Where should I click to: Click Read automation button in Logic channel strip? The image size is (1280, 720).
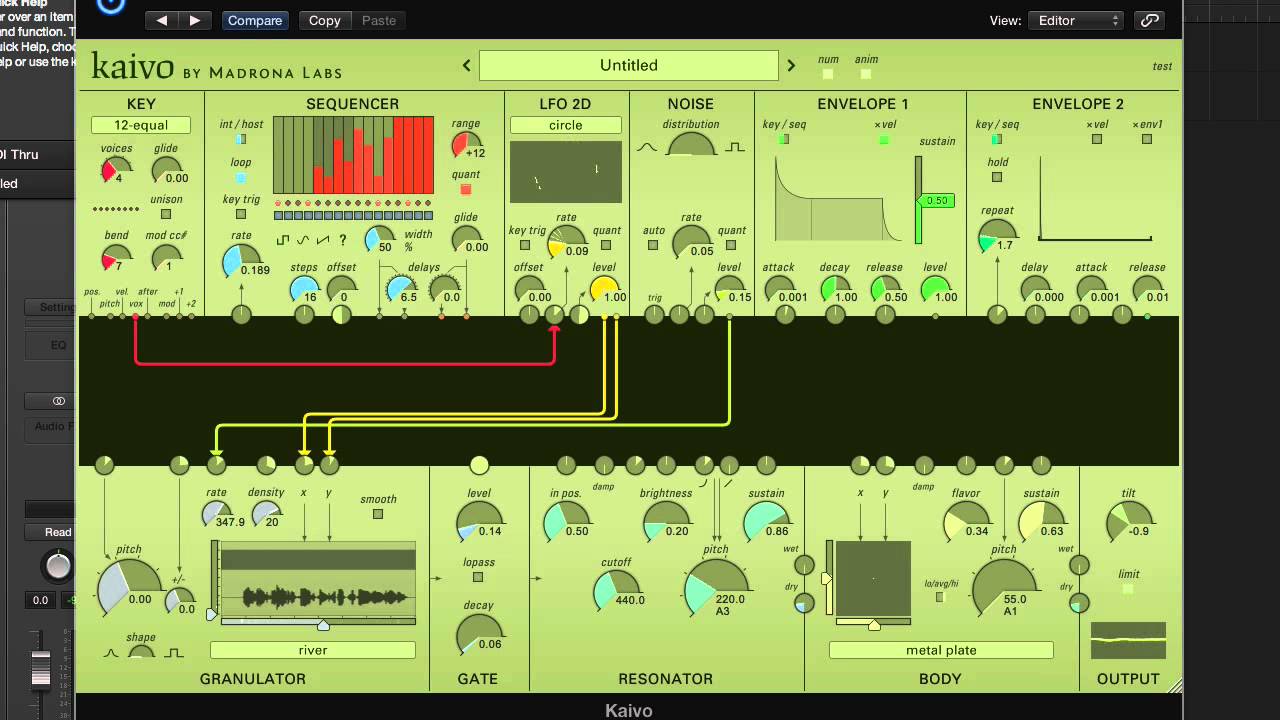(x=59, y=532)
